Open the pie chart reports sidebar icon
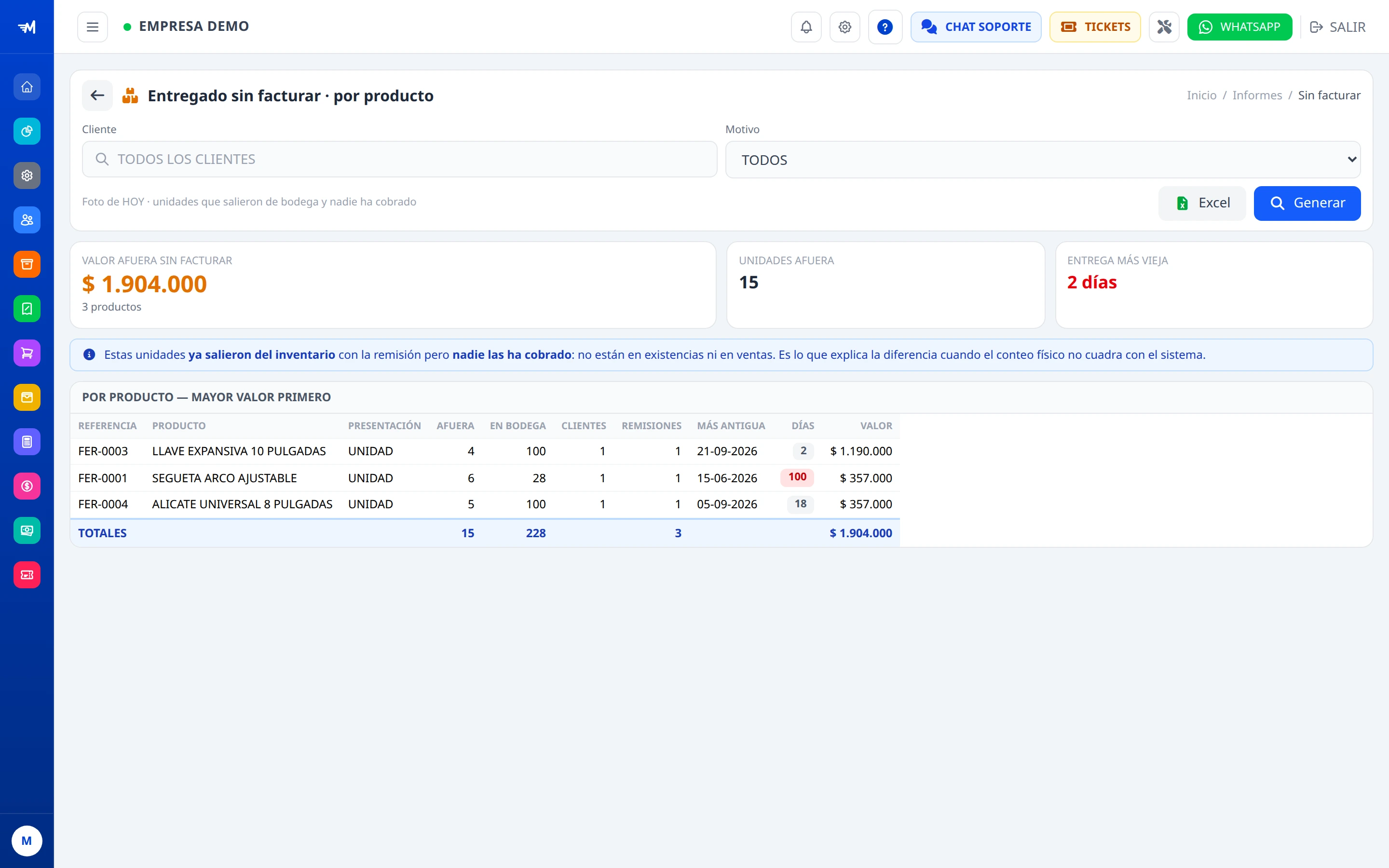 [x=27, y=132]
